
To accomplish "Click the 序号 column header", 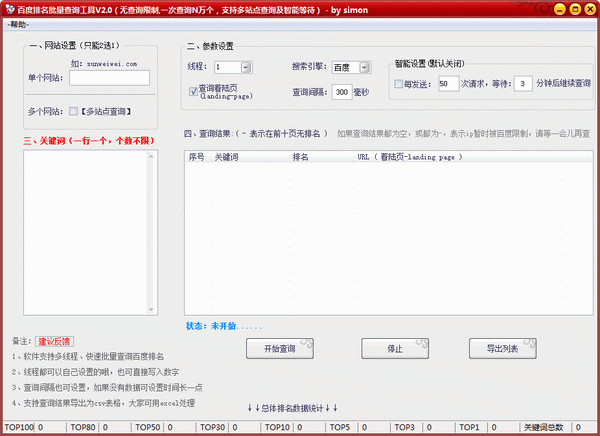I will 197,157.
